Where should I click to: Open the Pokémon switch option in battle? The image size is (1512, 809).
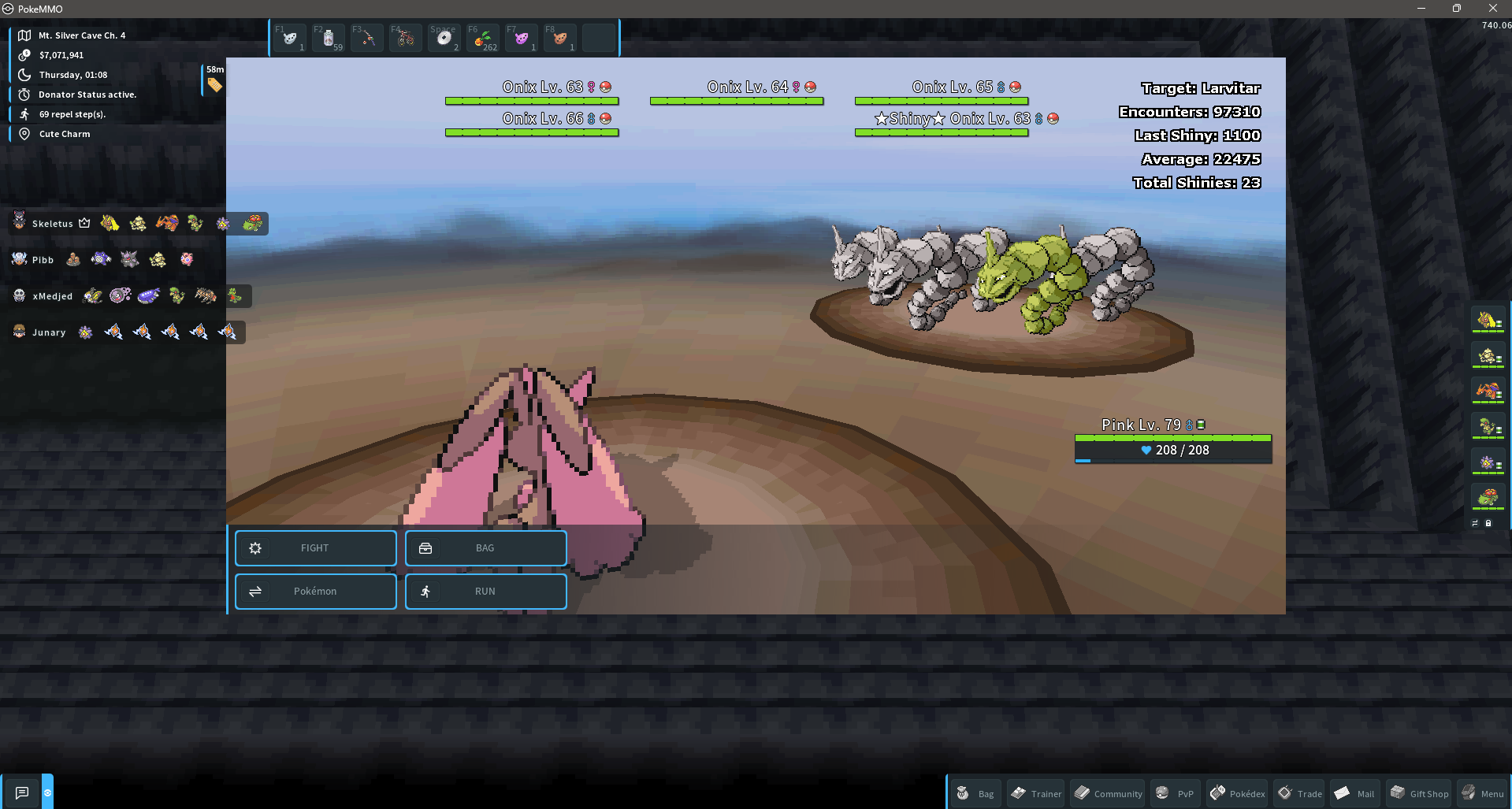click(315, 592)
